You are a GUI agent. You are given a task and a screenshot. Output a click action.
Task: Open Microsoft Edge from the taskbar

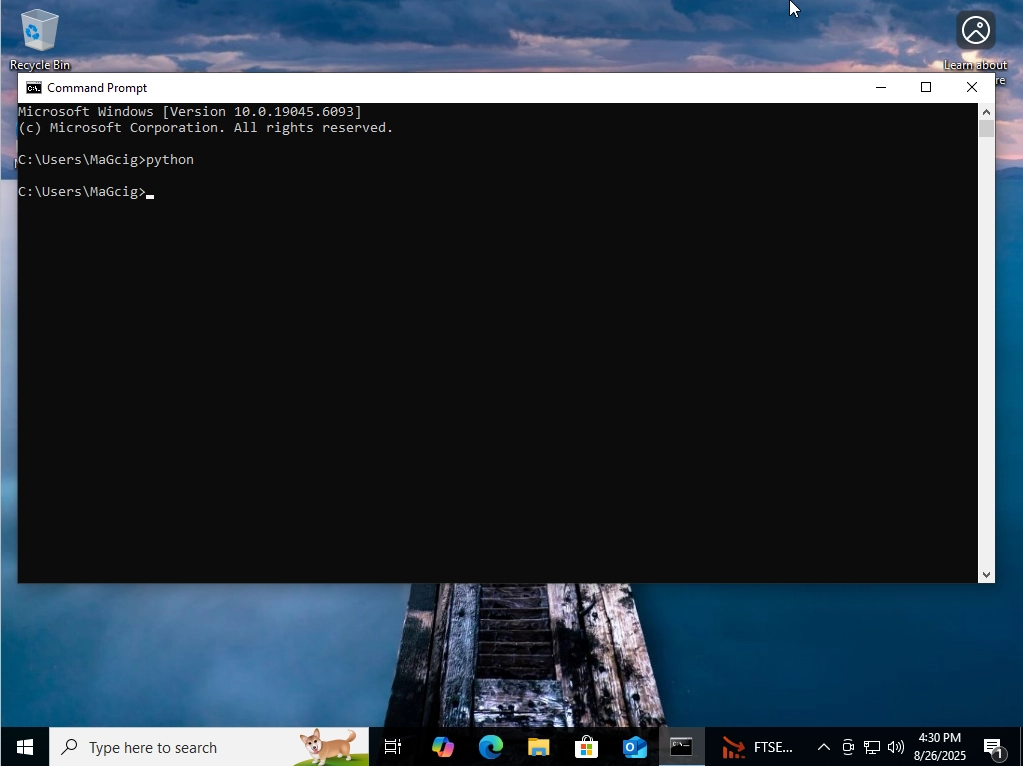[x=490, y=747]
